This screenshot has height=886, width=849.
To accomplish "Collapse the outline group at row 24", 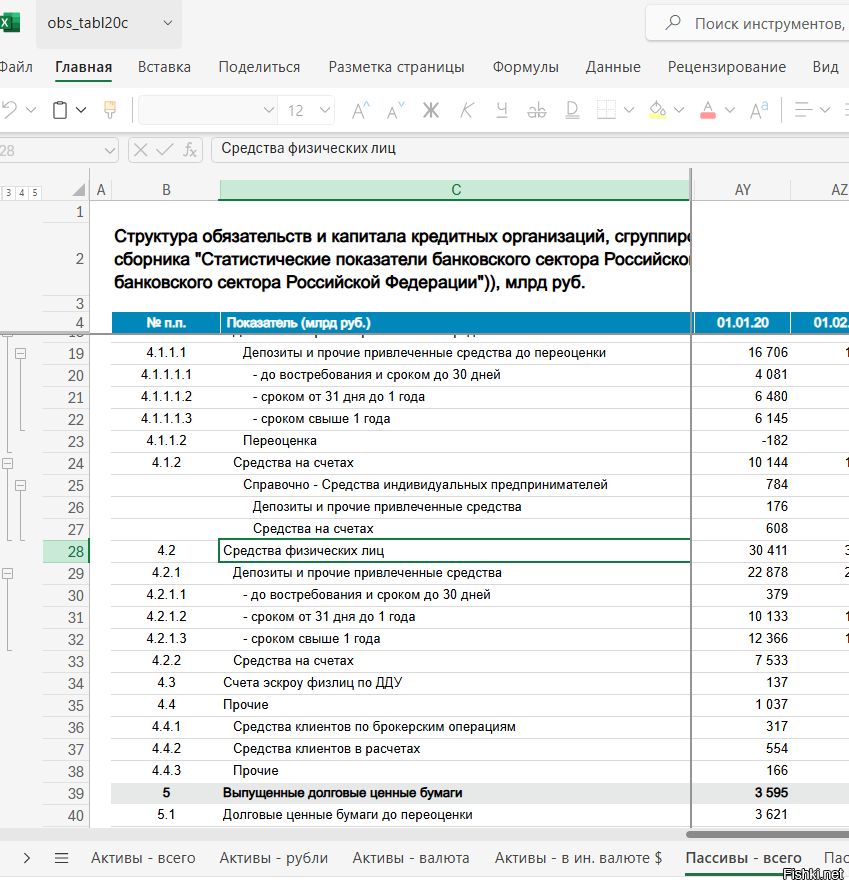I will click(x=7, y=463).
